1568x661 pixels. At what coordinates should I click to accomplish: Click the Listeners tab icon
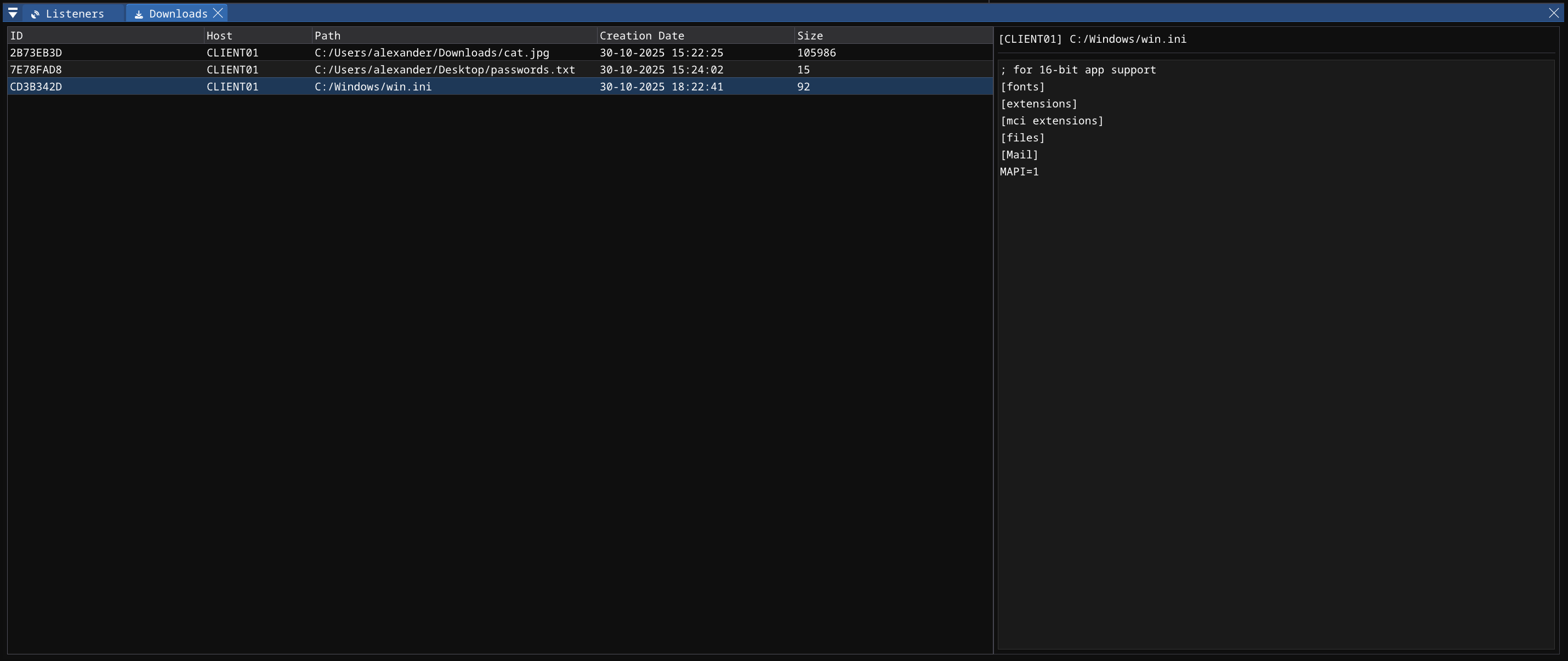[35, 14]
